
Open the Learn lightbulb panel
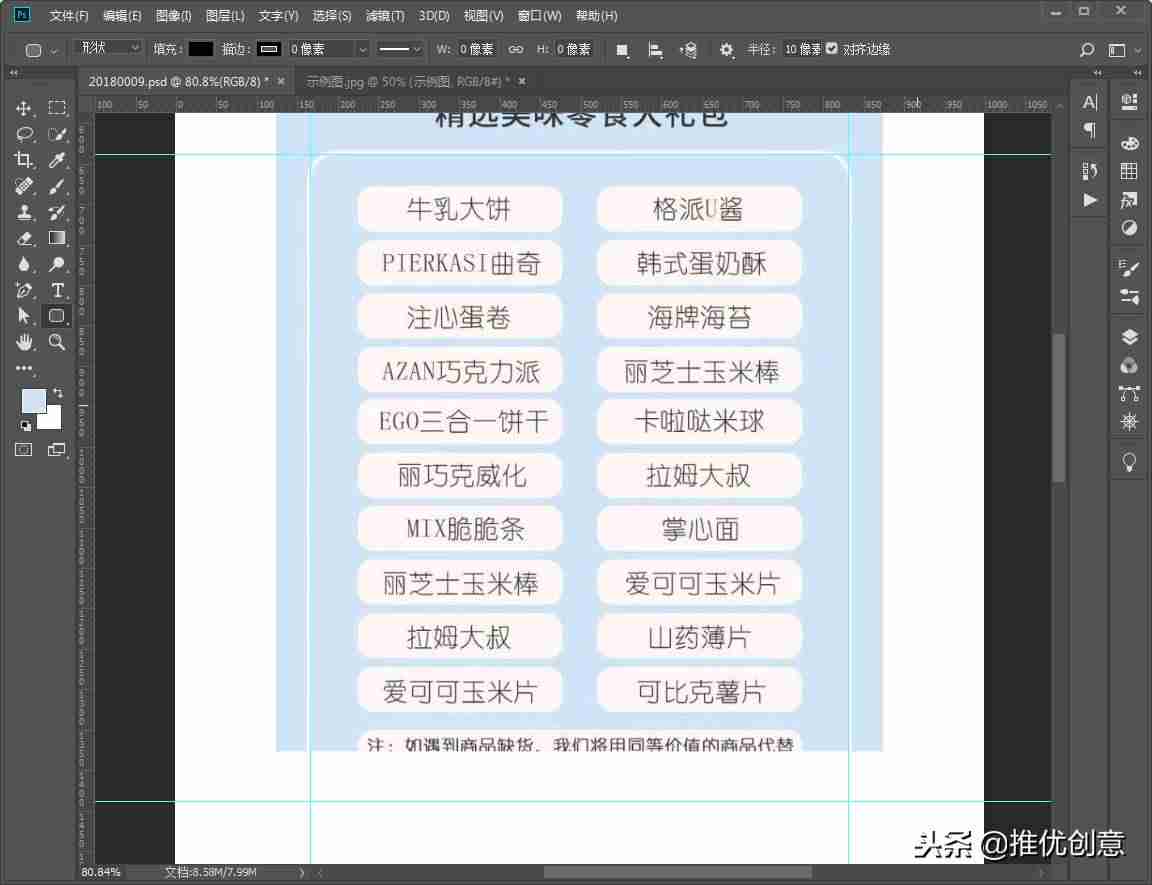click(1129, 461)
